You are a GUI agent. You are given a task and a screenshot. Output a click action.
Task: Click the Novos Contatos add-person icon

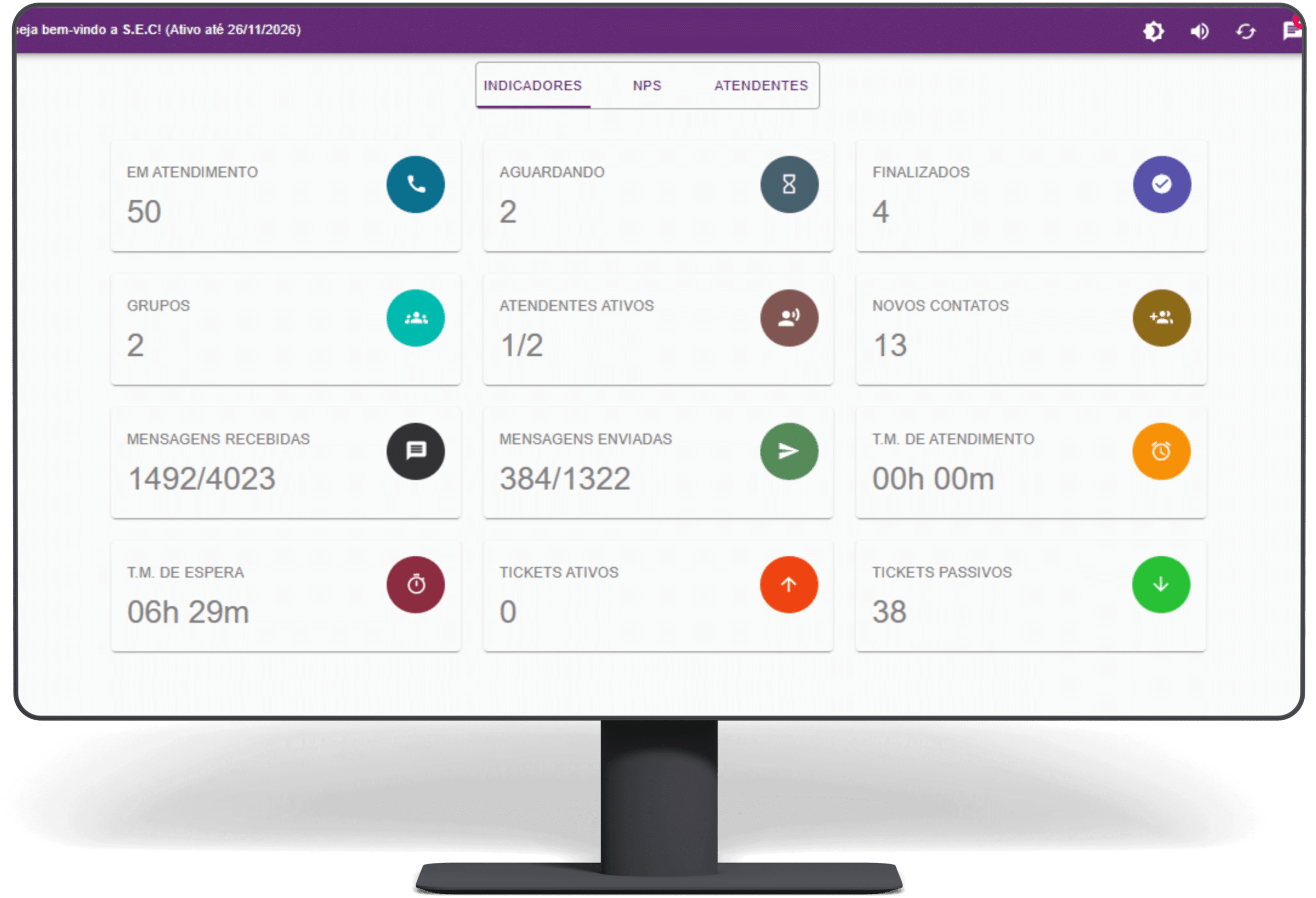click(x=1161, y=318)
